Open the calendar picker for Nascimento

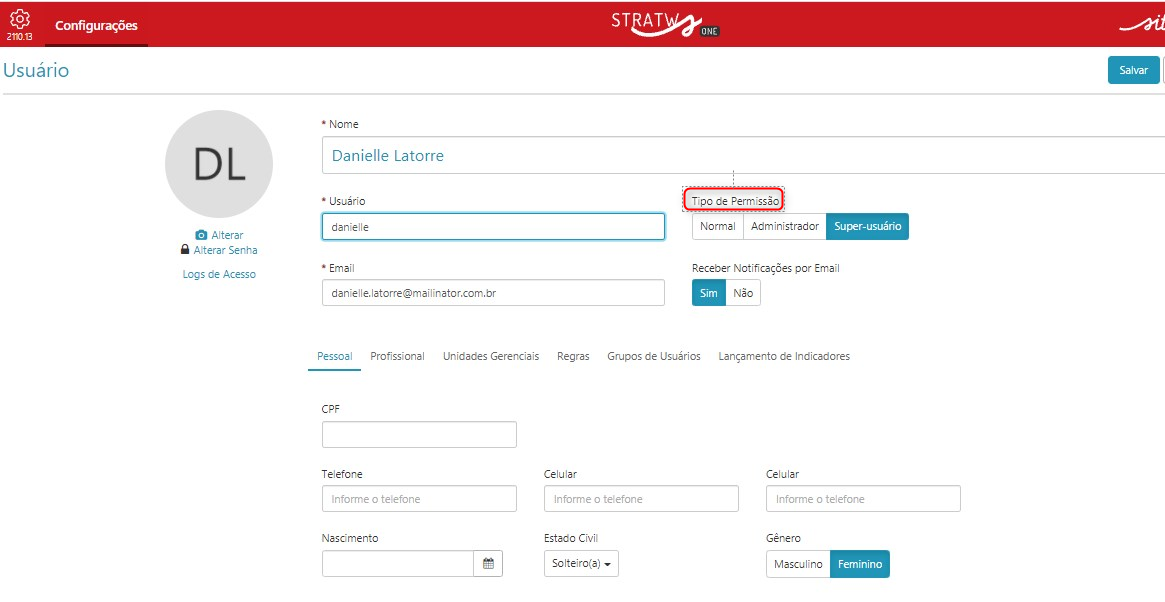coord(488,563)
